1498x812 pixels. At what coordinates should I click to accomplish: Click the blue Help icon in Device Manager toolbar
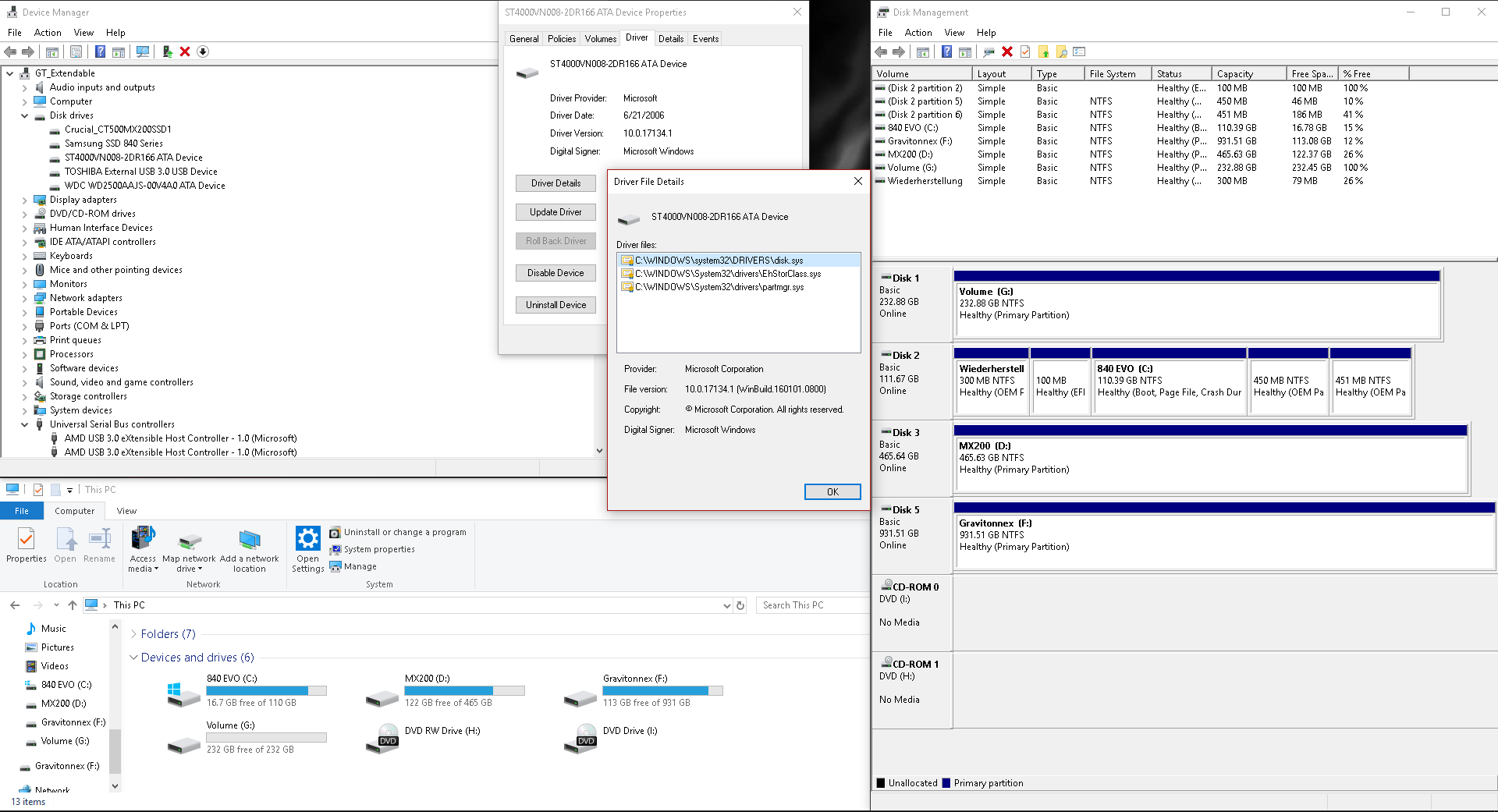coord(100,51)
